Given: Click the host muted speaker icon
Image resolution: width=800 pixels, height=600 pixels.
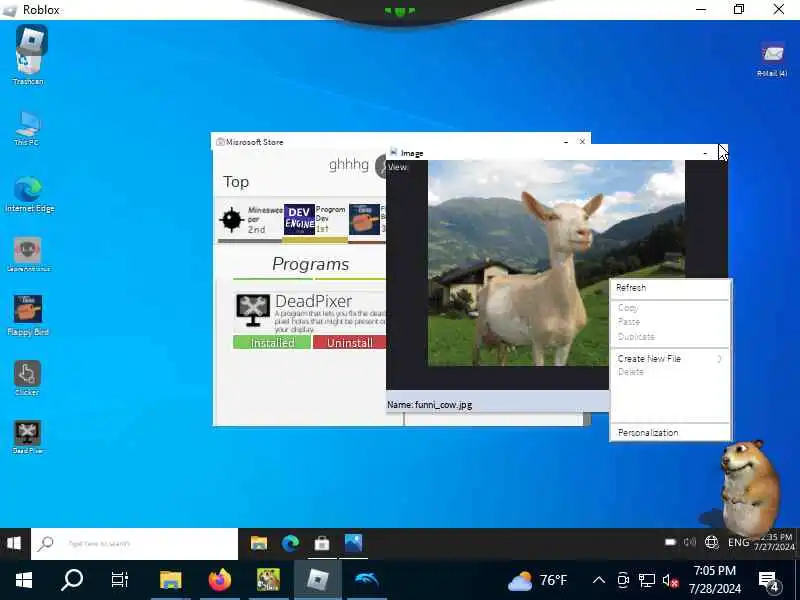Looking at the screenshot, I should click(670, 580).
